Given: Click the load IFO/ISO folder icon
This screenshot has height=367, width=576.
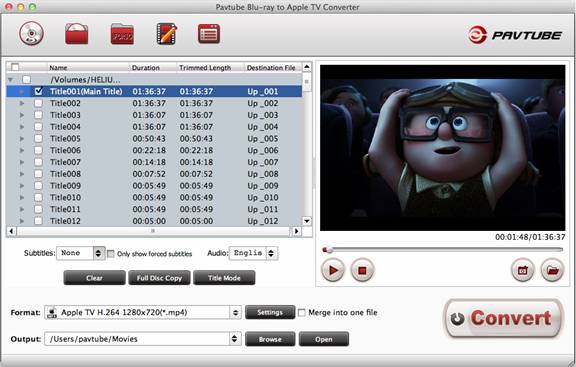Looking at the screenshot, I should (x=122, y=34).
